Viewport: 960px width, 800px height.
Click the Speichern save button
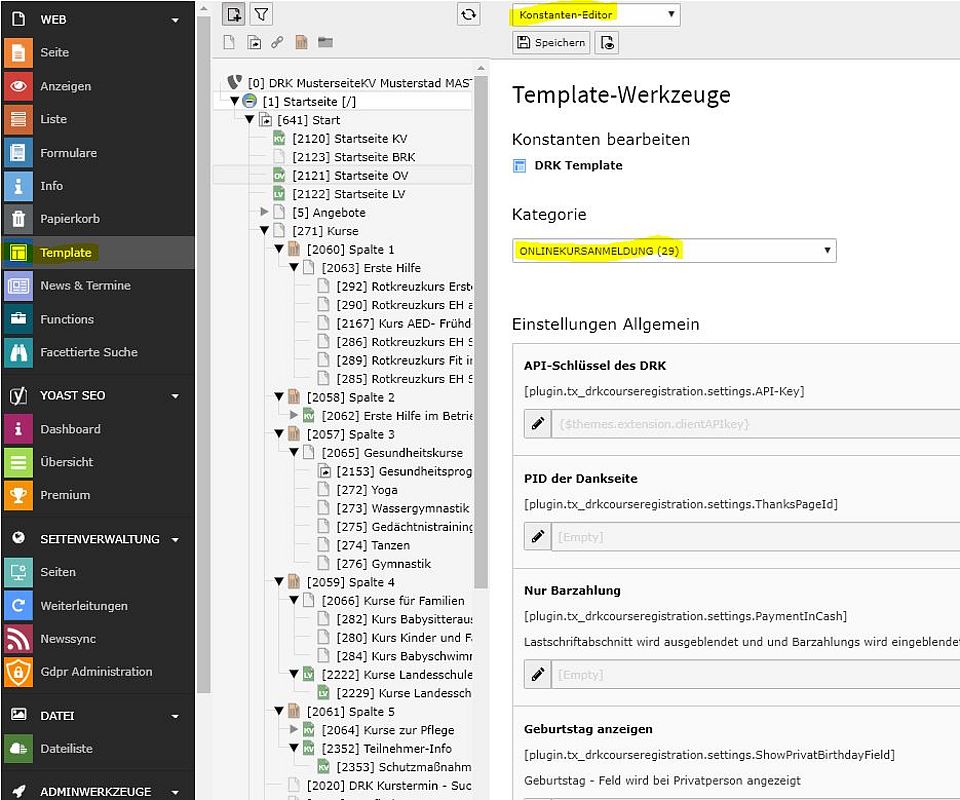click(550, 42)
